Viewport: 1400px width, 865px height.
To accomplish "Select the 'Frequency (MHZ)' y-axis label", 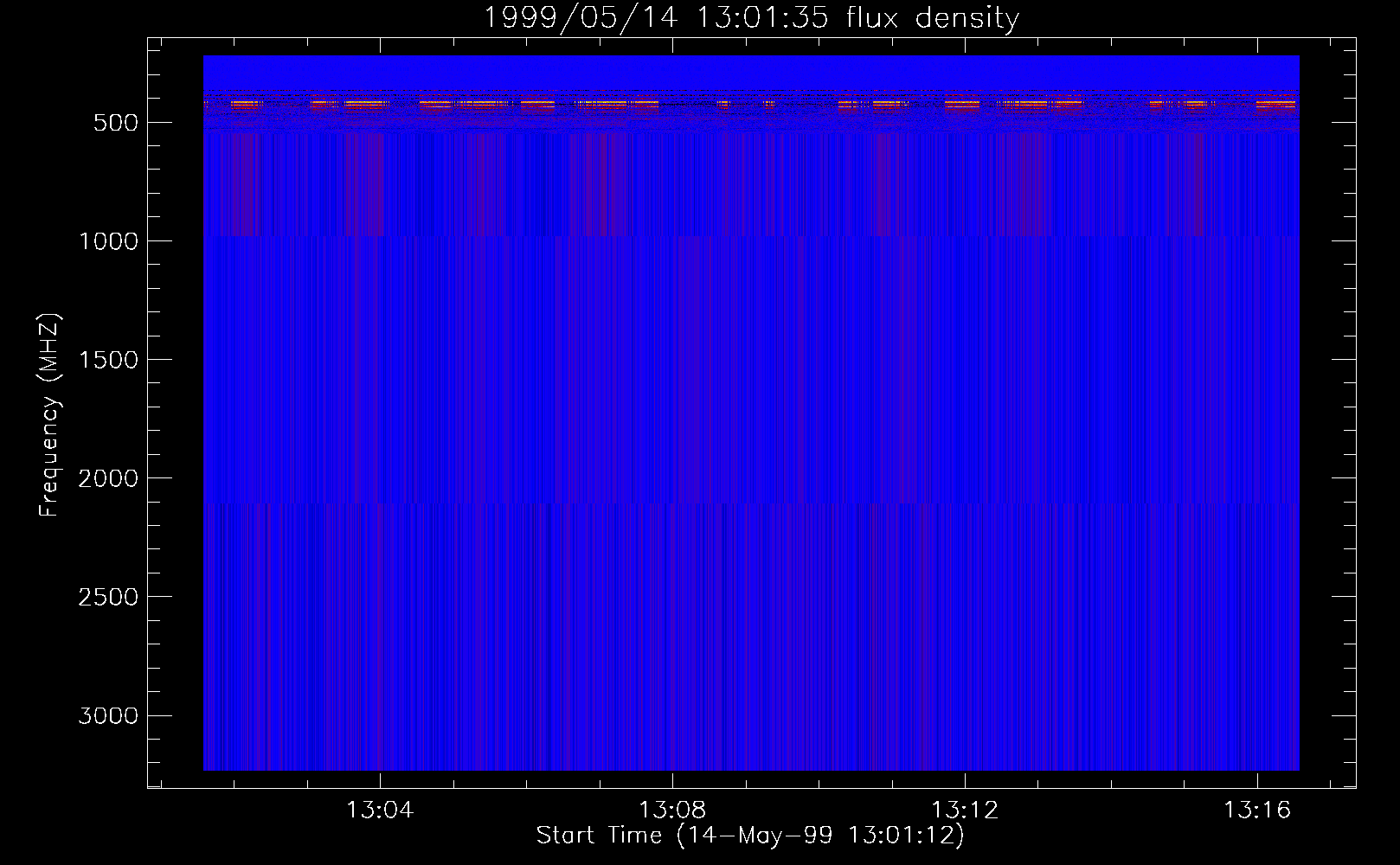I will click(x=49, y=415).
